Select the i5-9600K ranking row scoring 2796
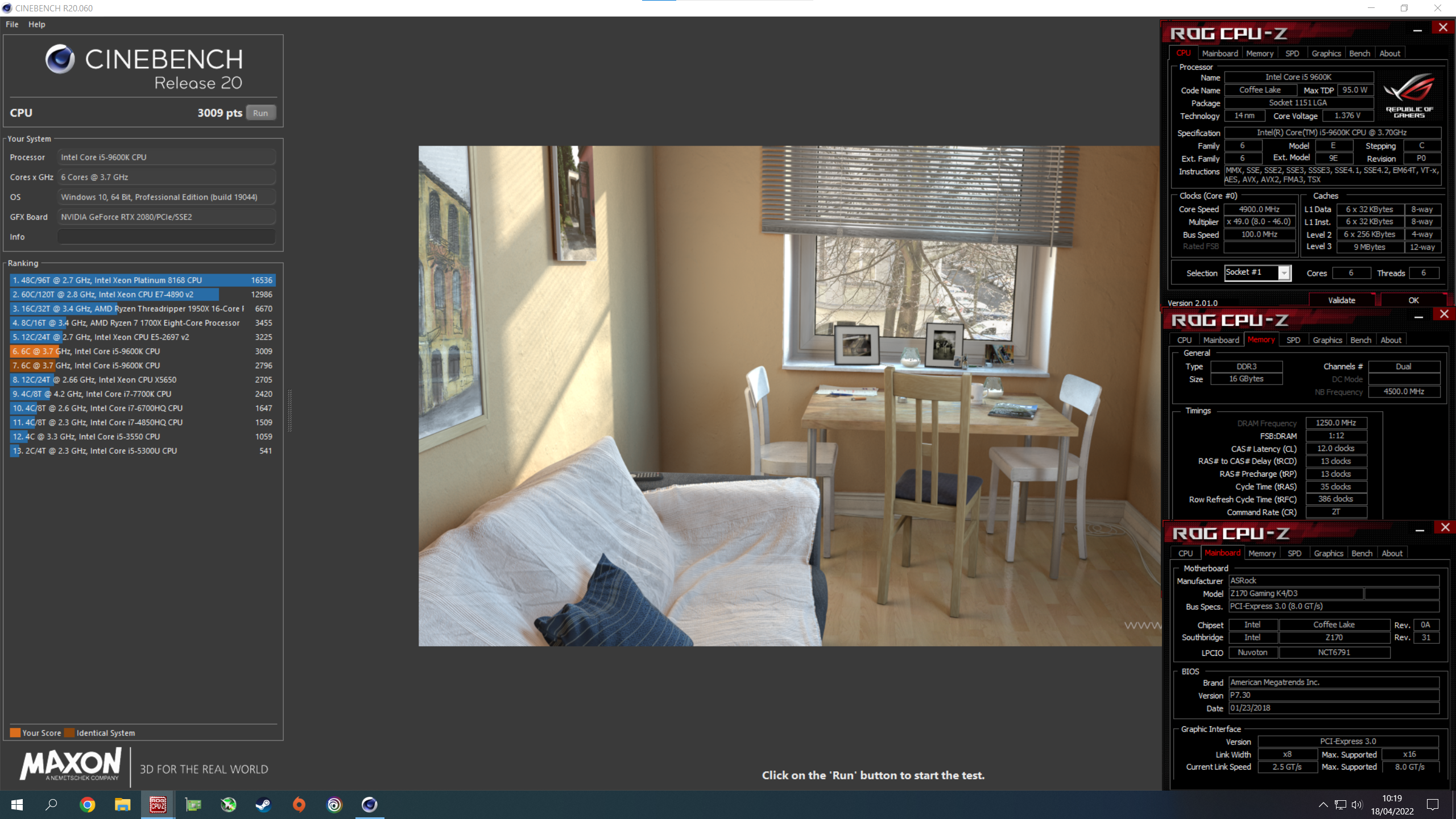Viewport: 1456px width, 819px height. coord(143,365)
